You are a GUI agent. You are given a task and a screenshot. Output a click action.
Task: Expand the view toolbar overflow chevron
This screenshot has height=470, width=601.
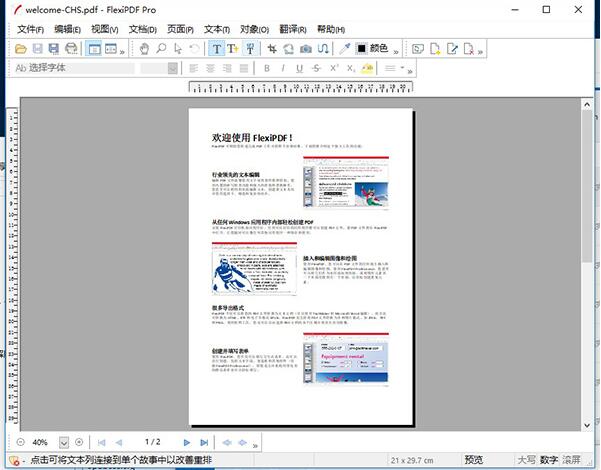point(122,51)
